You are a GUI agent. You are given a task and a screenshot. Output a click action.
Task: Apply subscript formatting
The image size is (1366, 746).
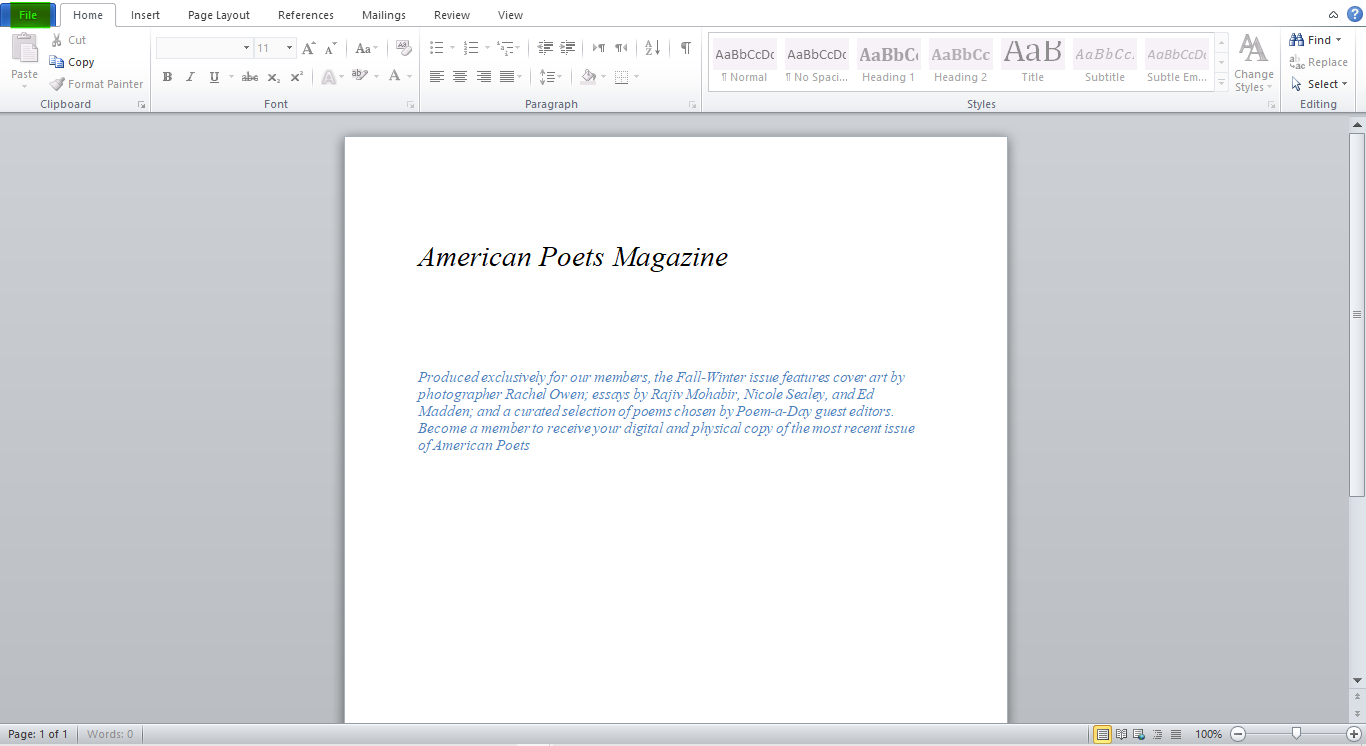(274, 77)
